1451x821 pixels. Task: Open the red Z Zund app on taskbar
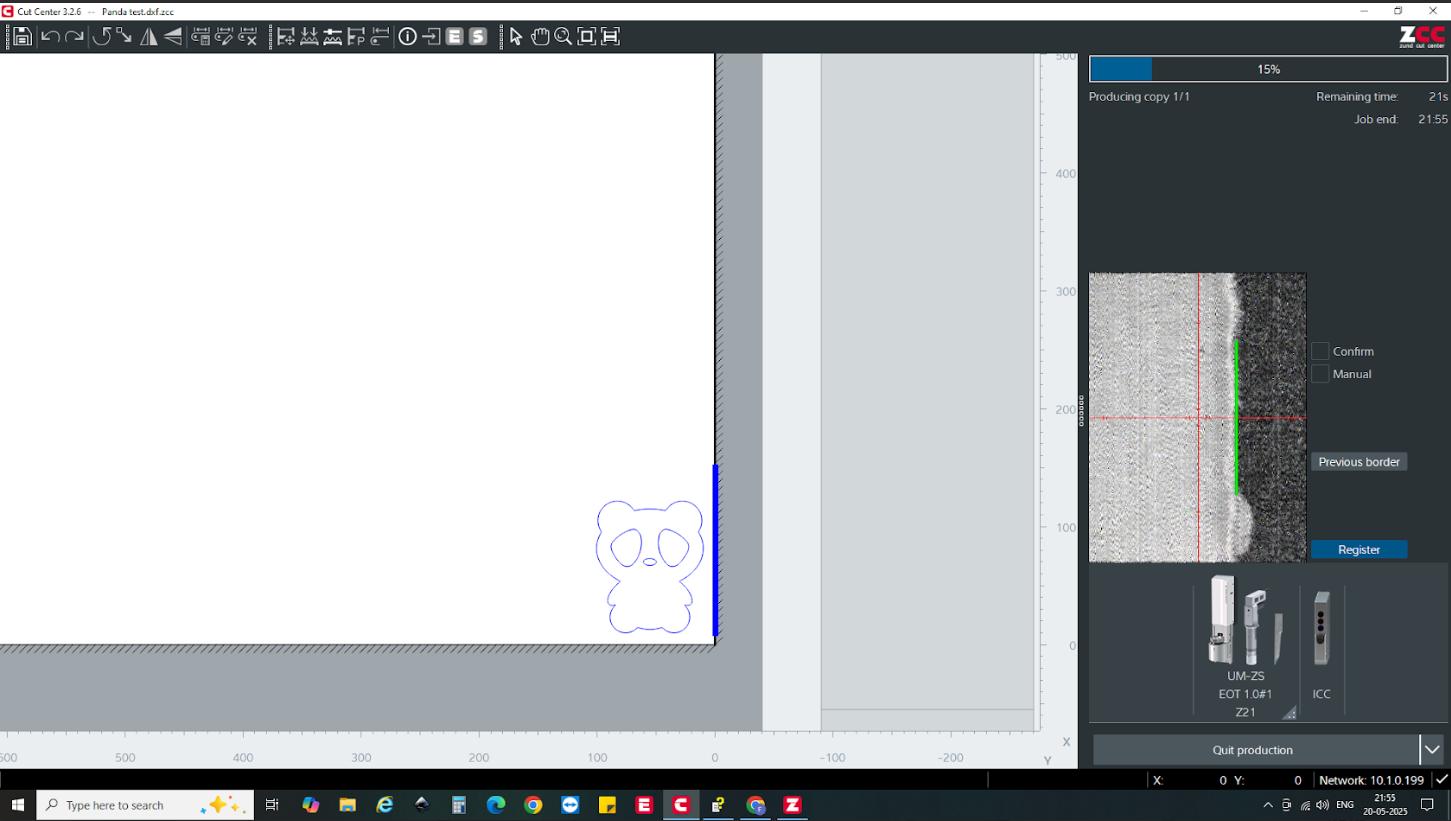pyautogui.click(x=792, y=805)
